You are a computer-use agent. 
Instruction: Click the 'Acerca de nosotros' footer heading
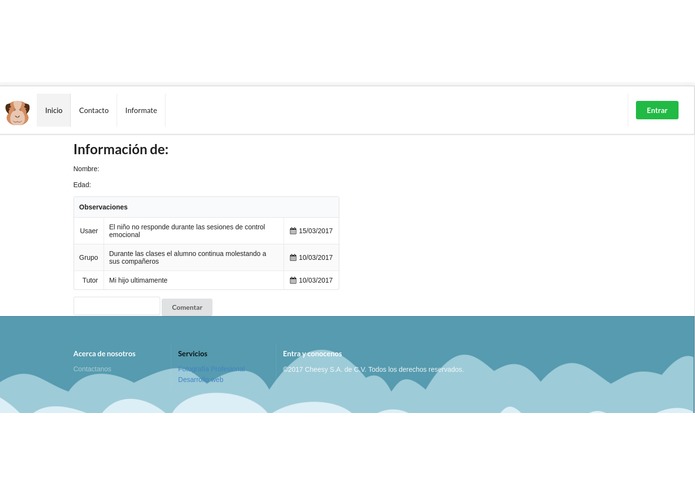coord(104,354)
